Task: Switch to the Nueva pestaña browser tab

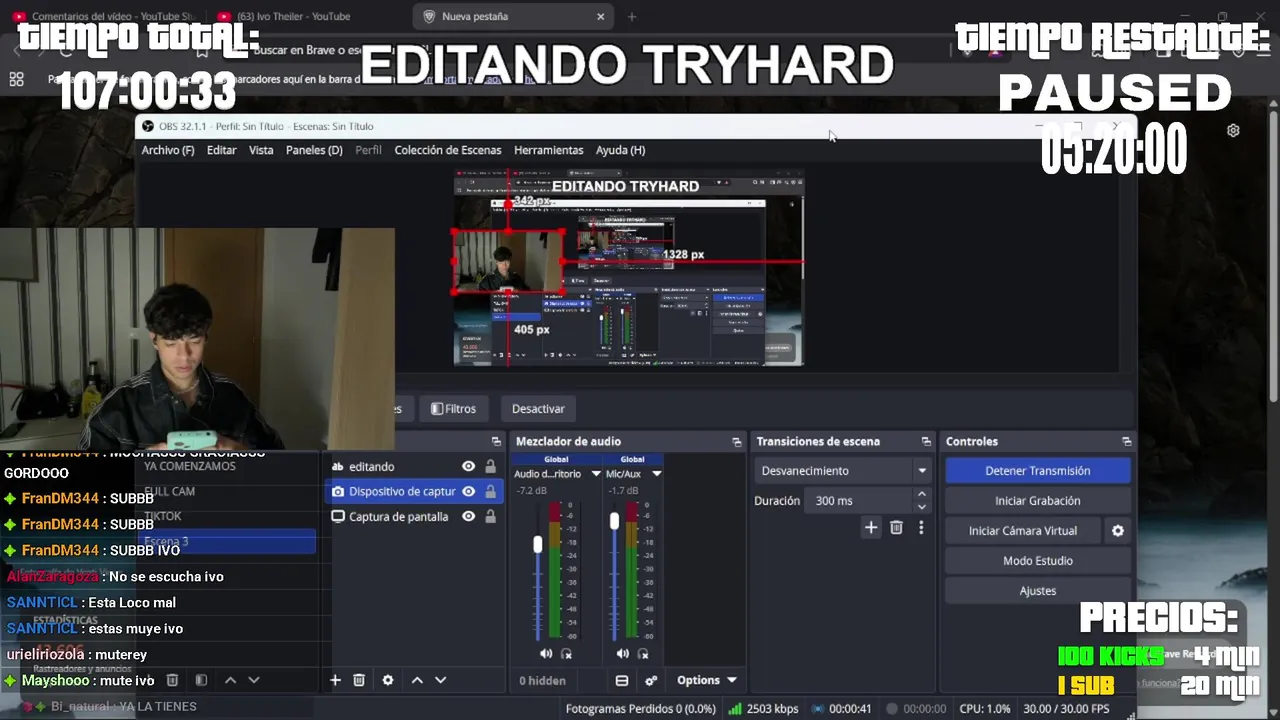Action: click(513, 16)
